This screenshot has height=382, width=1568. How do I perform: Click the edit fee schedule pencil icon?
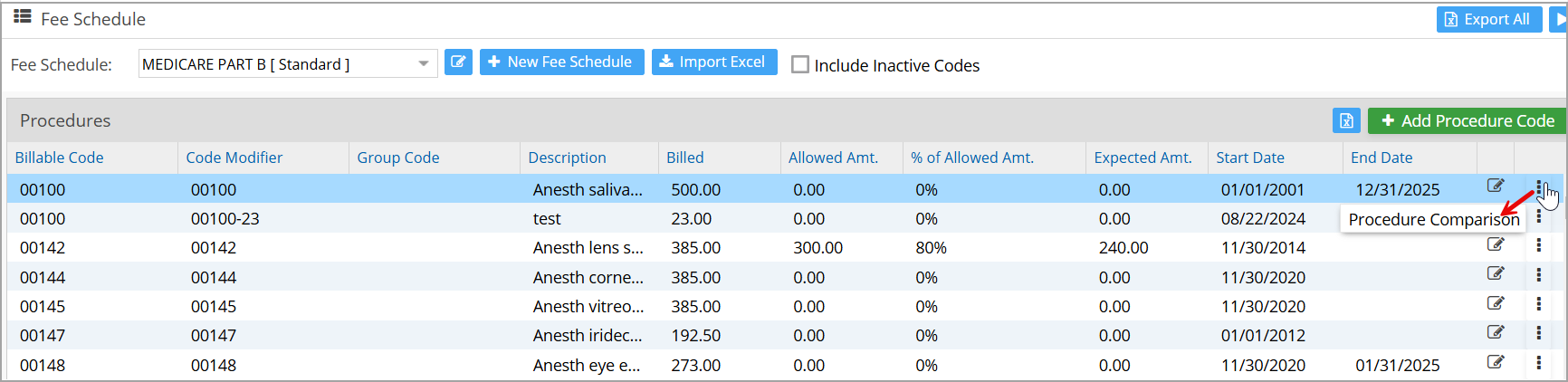[458, 62]
